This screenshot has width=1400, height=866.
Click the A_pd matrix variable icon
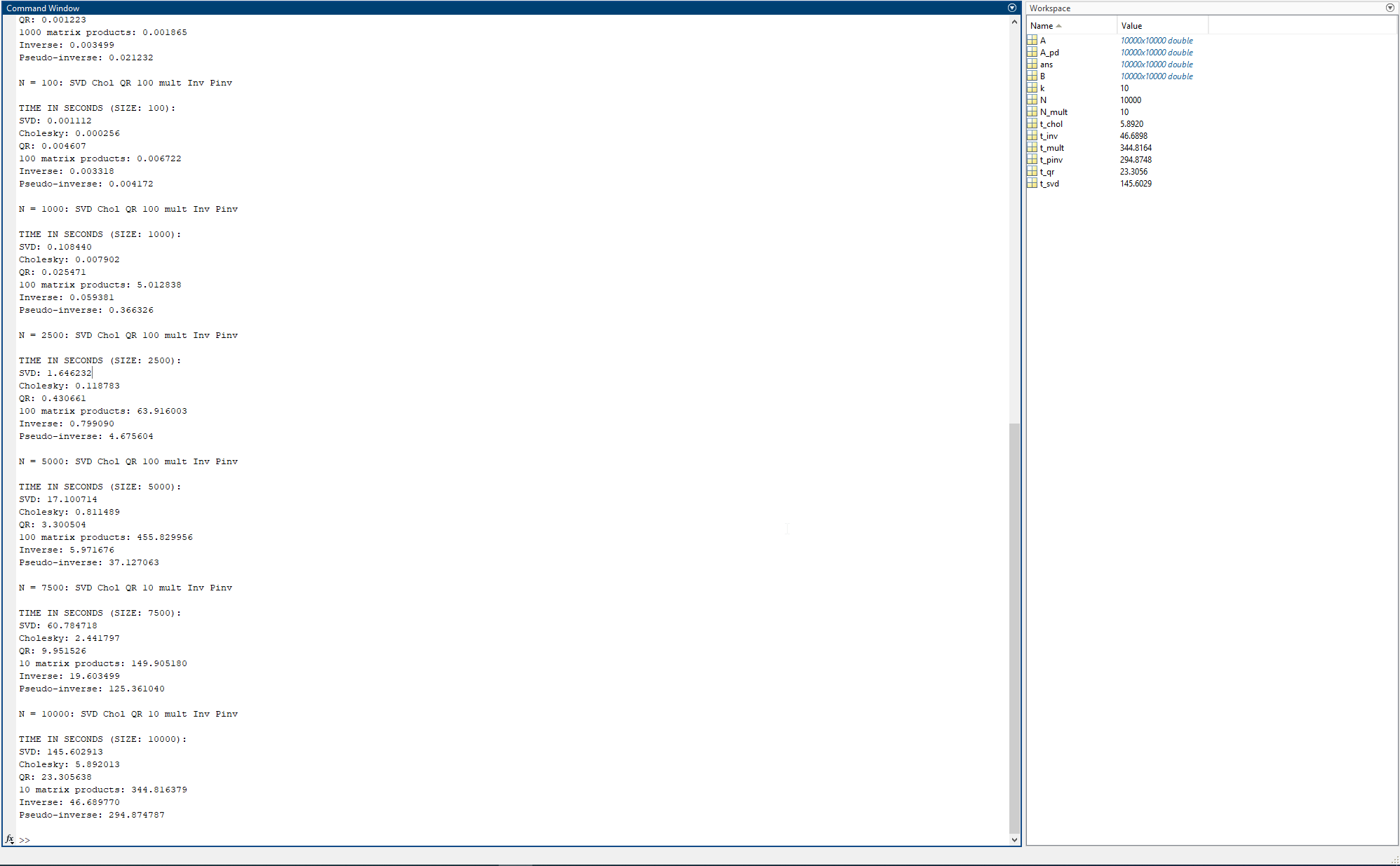pyautogui.click(x=1032, y=53)
